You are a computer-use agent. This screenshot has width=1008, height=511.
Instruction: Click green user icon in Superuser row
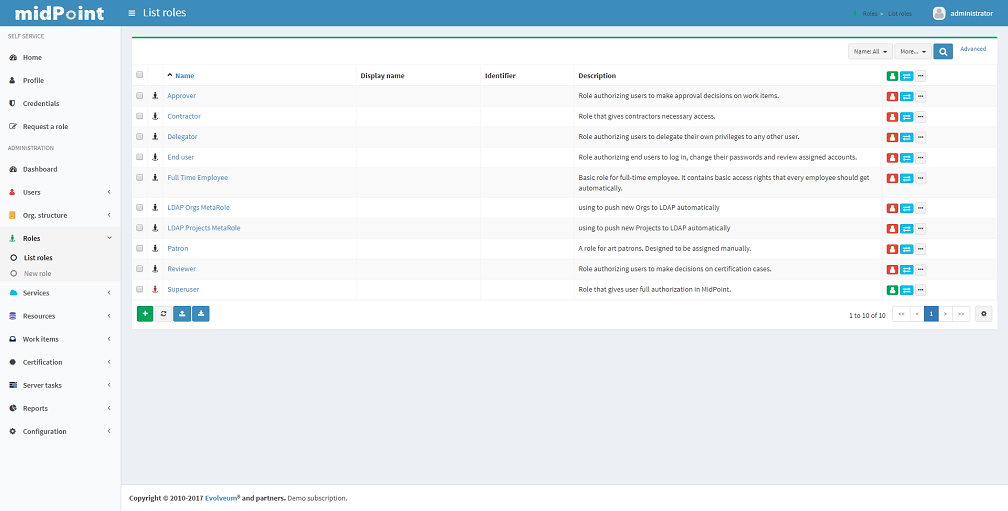(892, 290)
